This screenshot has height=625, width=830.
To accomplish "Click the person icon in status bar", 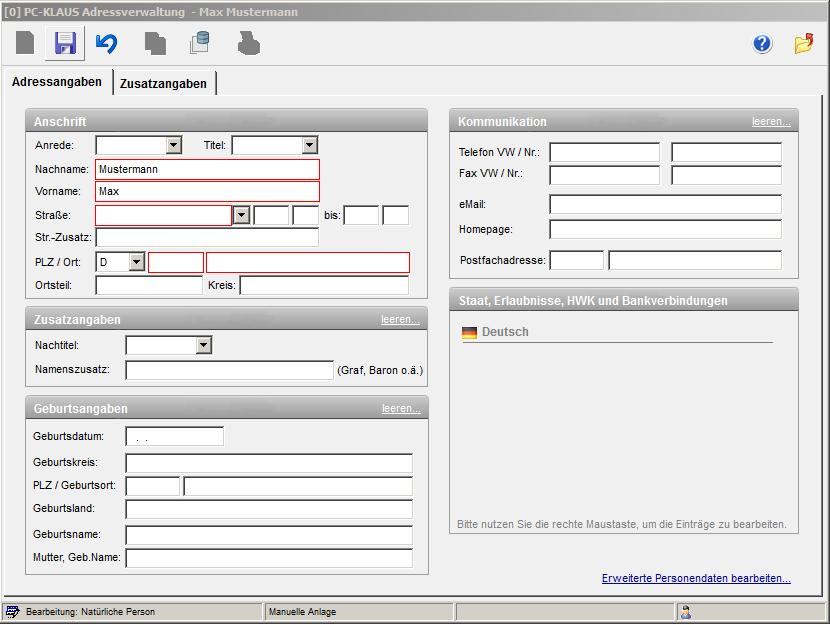I will [686, 612].
